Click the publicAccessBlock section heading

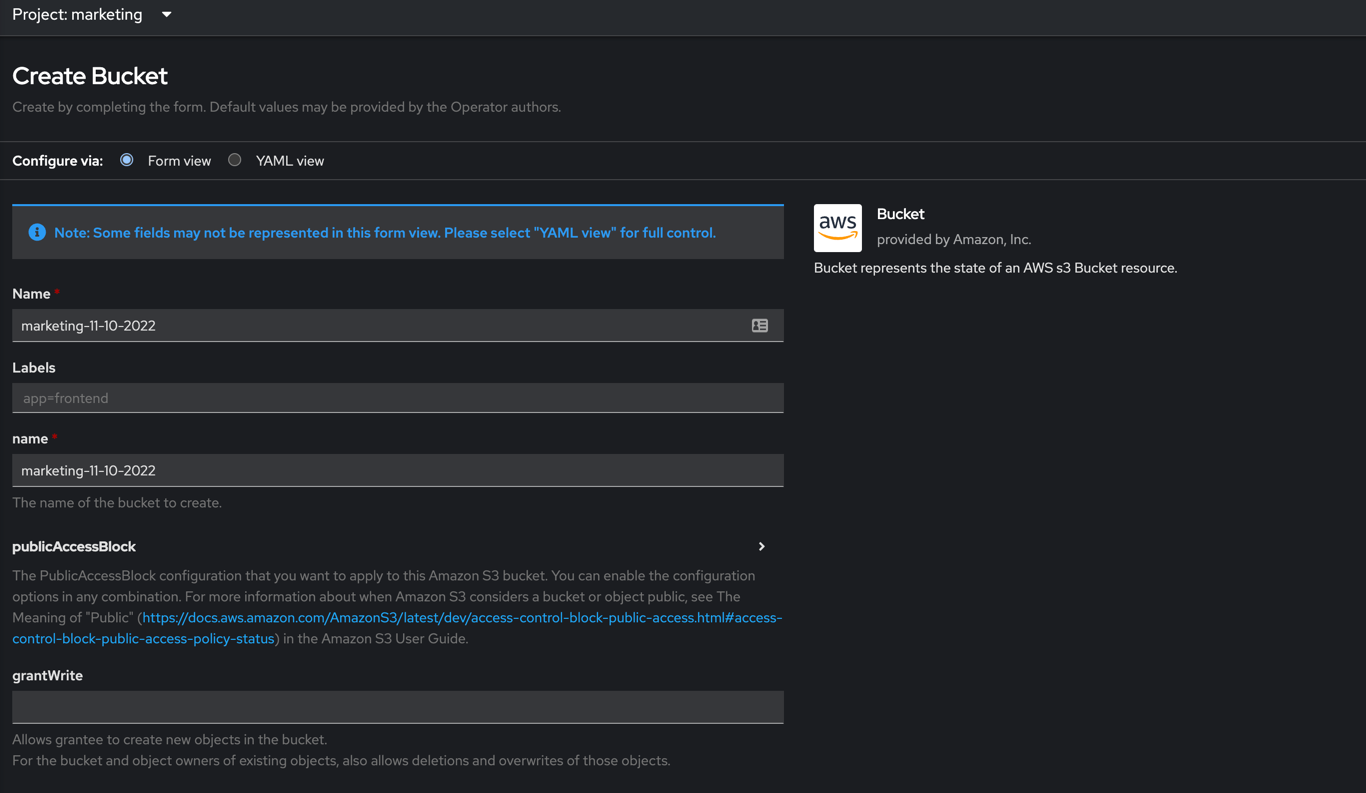coord(74,547)
